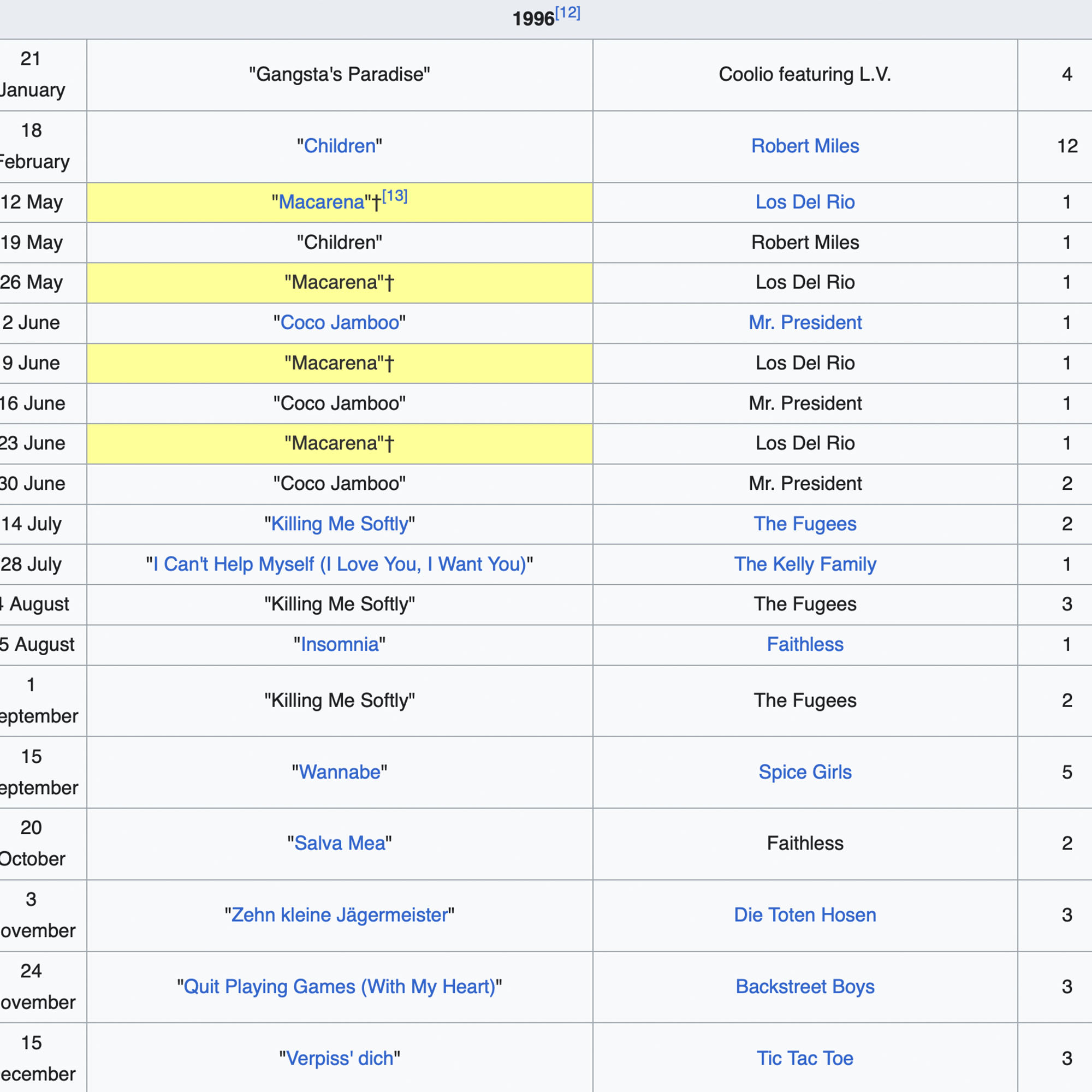Open the Spice Girls artist link

[805, 771]
